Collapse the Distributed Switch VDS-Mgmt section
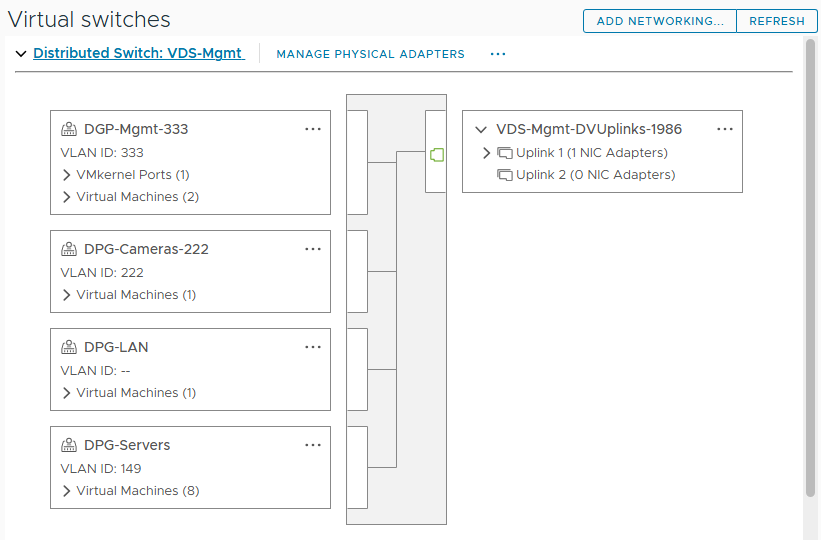The image size is (821, 540). coord(21,54)
